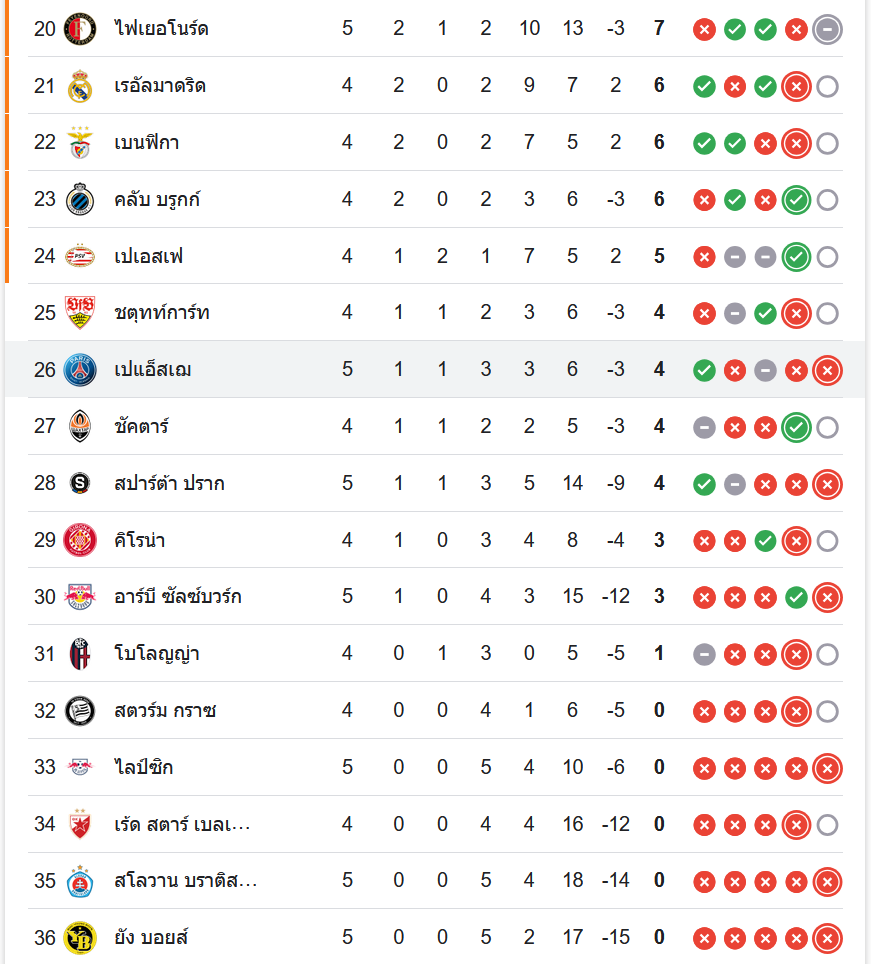Viewport: 871px width, 964px height.
Task: Click RB Salzburg's only green win icon
Action: tap(796, 598)
